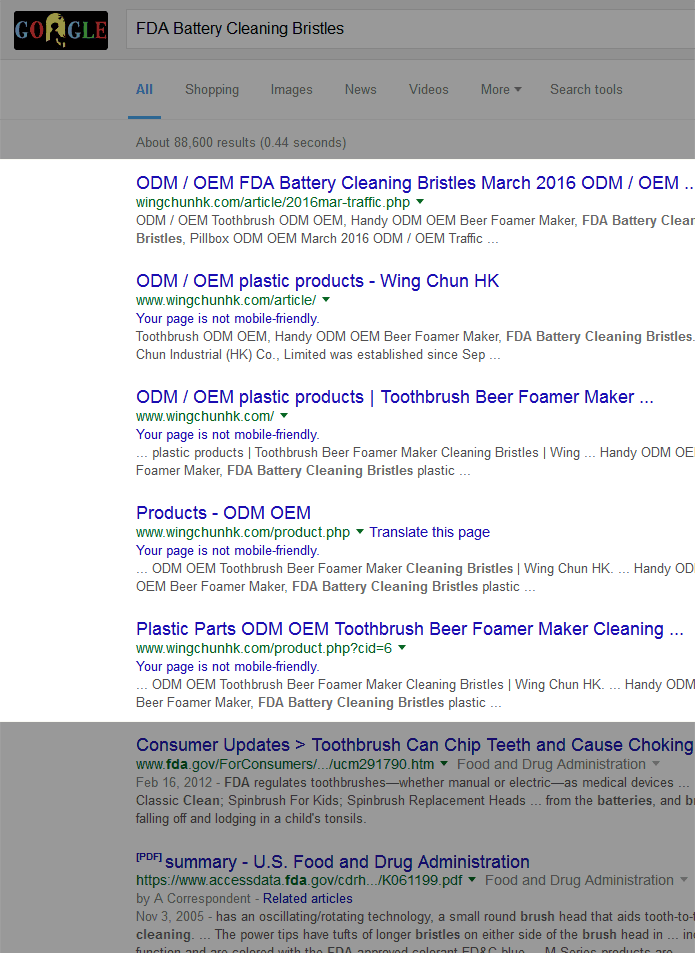Open result Toothbrush Beer Foamer Maker title
695x953 pixels.
(x=395, y=397)
